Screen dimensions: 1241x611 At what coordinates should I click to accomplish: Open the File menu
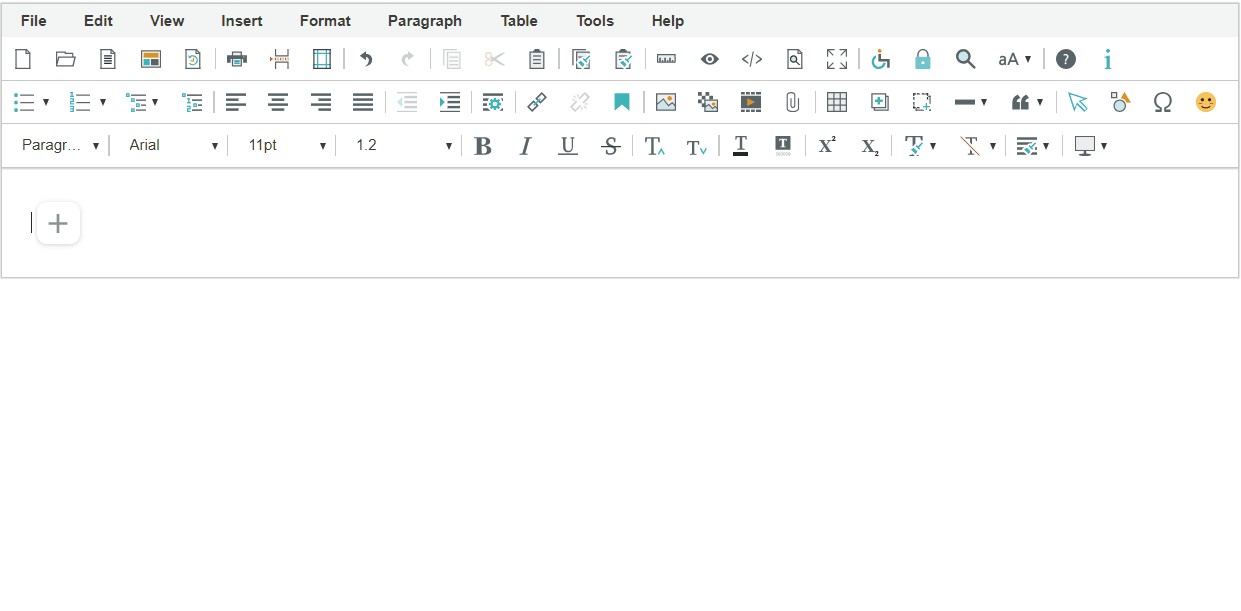click(x=33, y=21)
